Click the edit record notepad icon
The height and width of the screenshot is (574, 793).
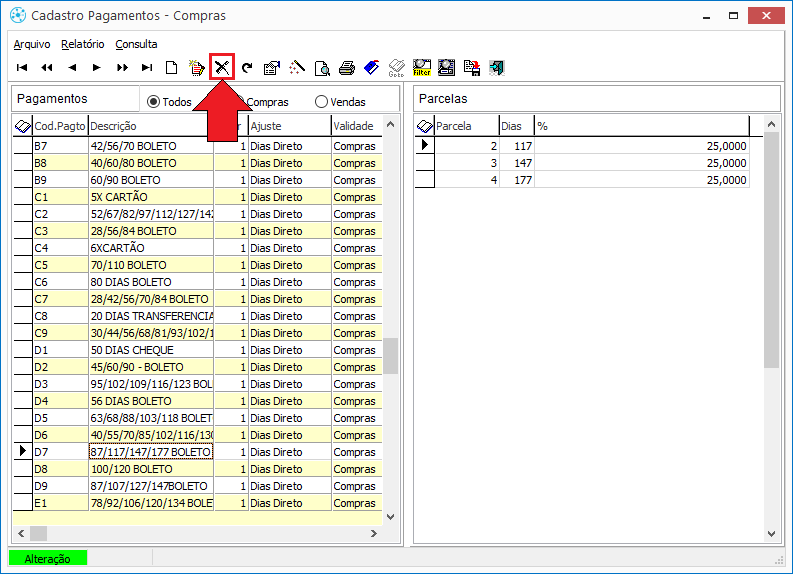coord(197,67)
